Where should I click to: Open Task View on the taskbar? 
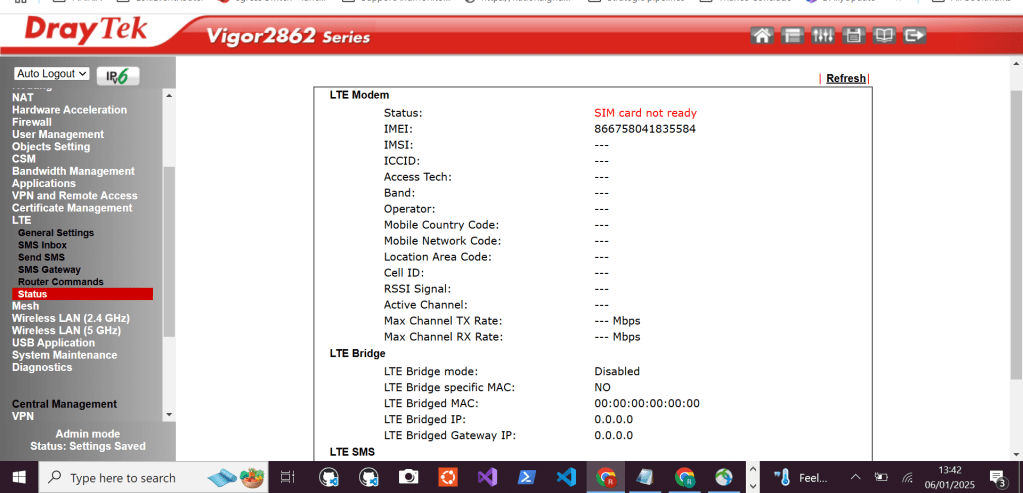tap(288, 477)
